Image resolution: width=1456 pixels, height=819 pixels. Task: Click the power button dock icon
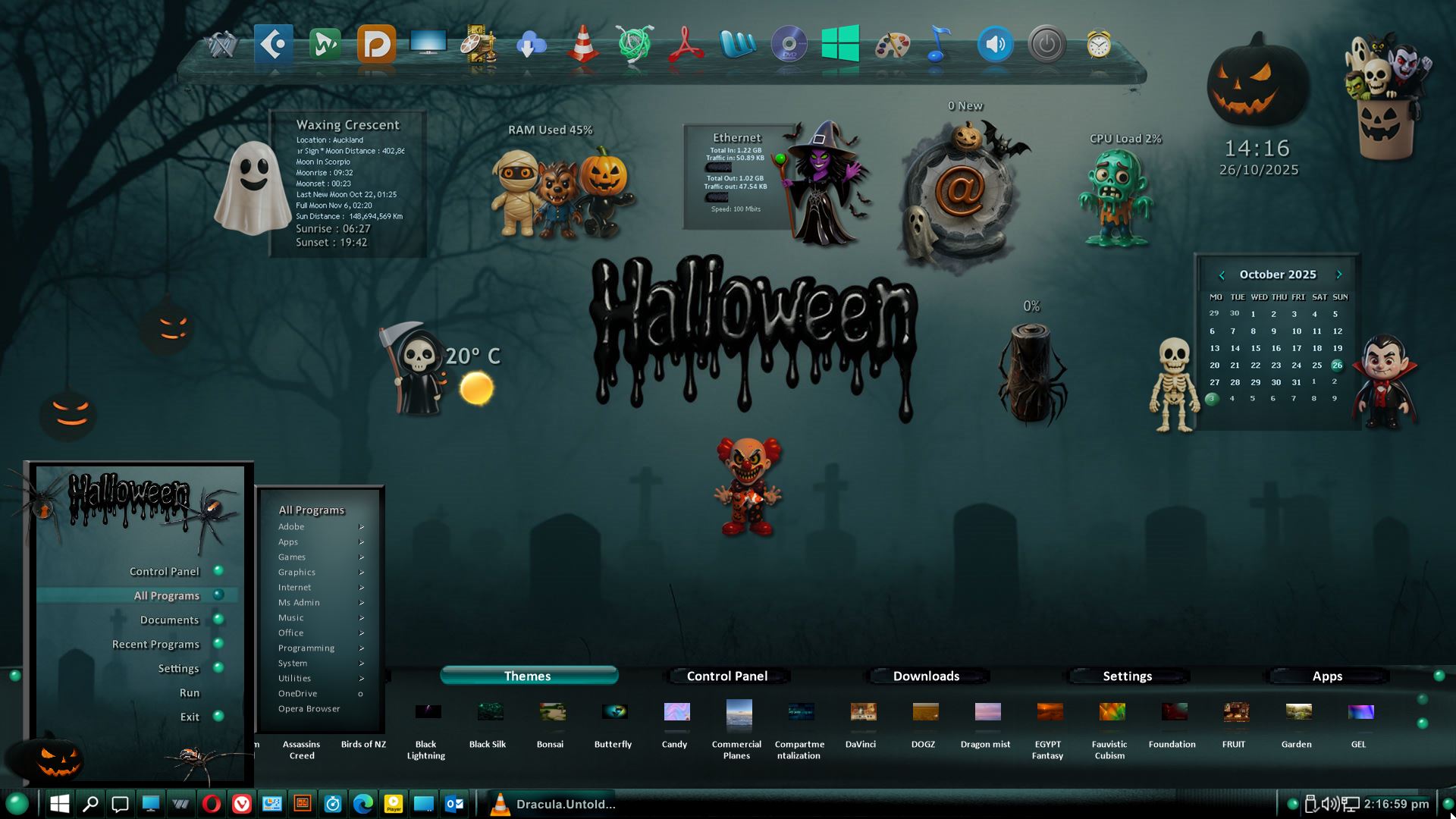[1046, 45]
